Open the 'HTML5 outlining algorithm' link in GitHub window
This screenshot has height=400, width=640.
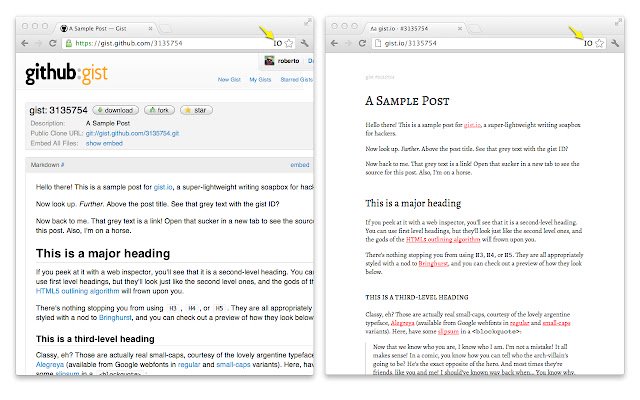(78, 291)
